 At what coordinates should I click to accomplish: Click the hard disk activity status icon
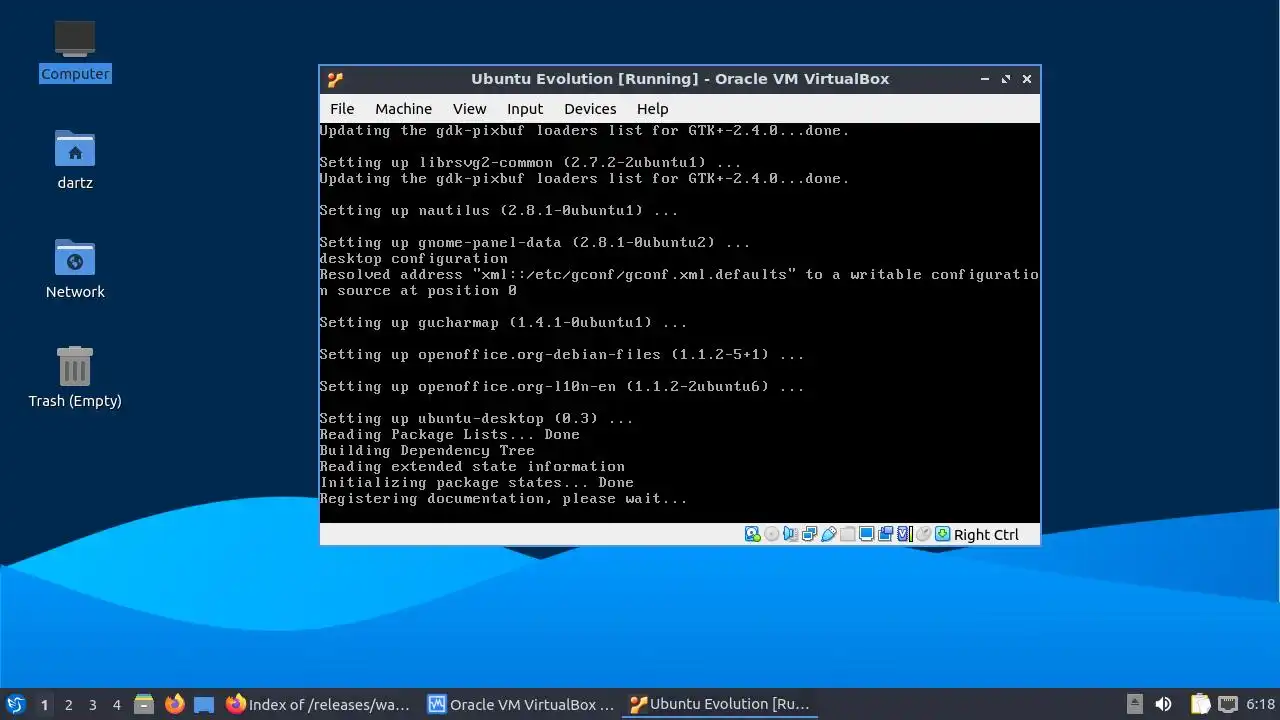coord(752,534)
